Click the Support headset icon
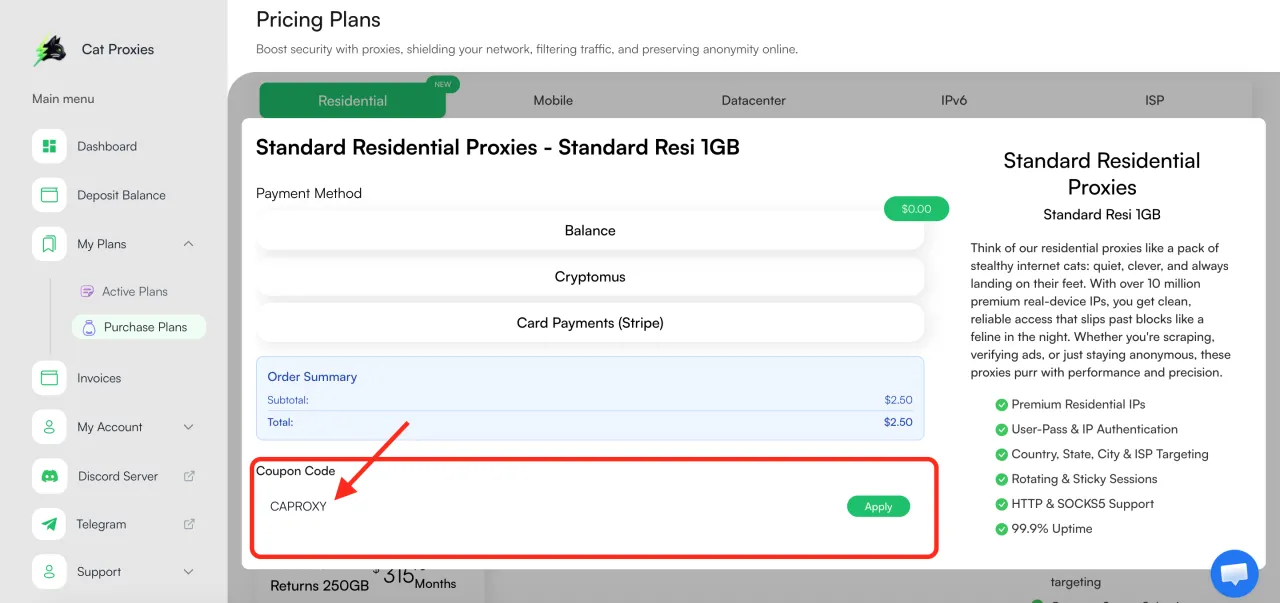This screenshot has width=1280, height=603. pos(49,572)
